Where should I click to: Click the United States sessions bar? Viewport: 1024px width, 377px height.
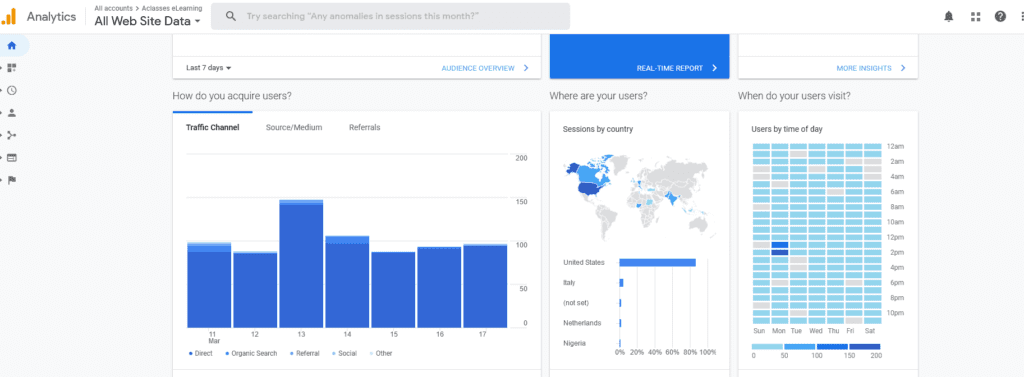point(657,263)
